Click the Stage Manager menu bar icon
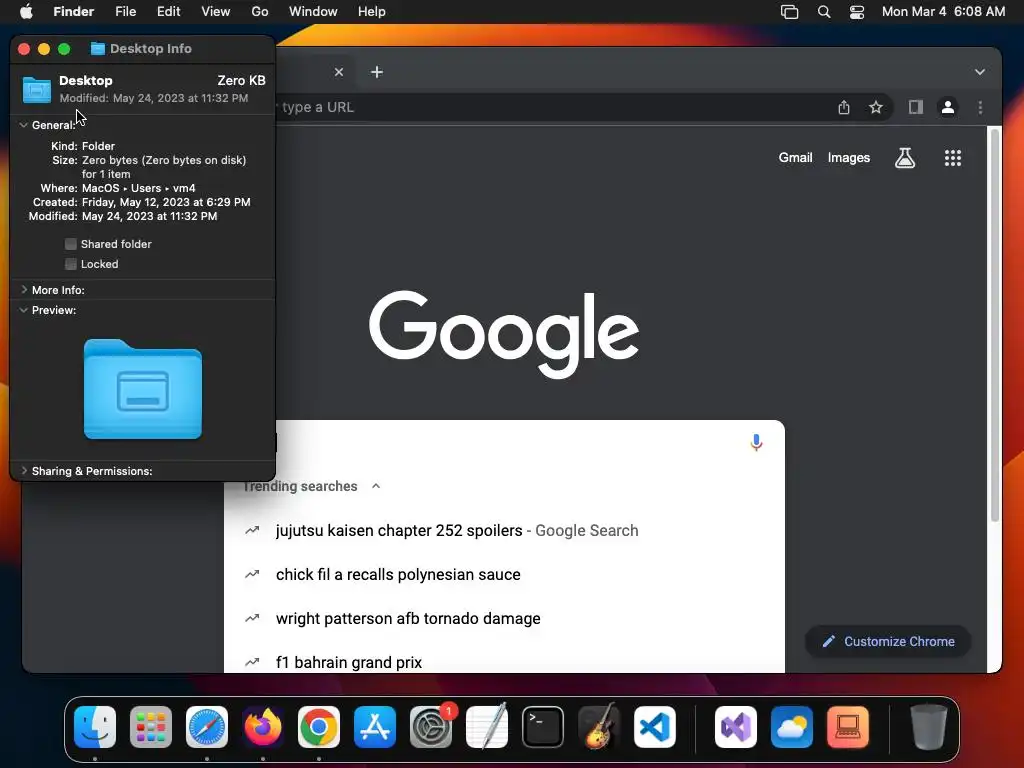1024x768 pixels. point(790,12)
